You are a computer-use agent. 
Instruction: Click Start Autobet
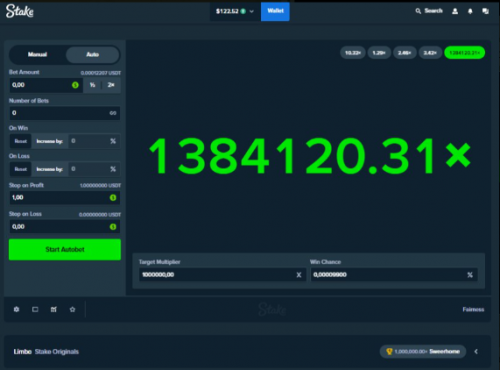[x=65, y=249]
